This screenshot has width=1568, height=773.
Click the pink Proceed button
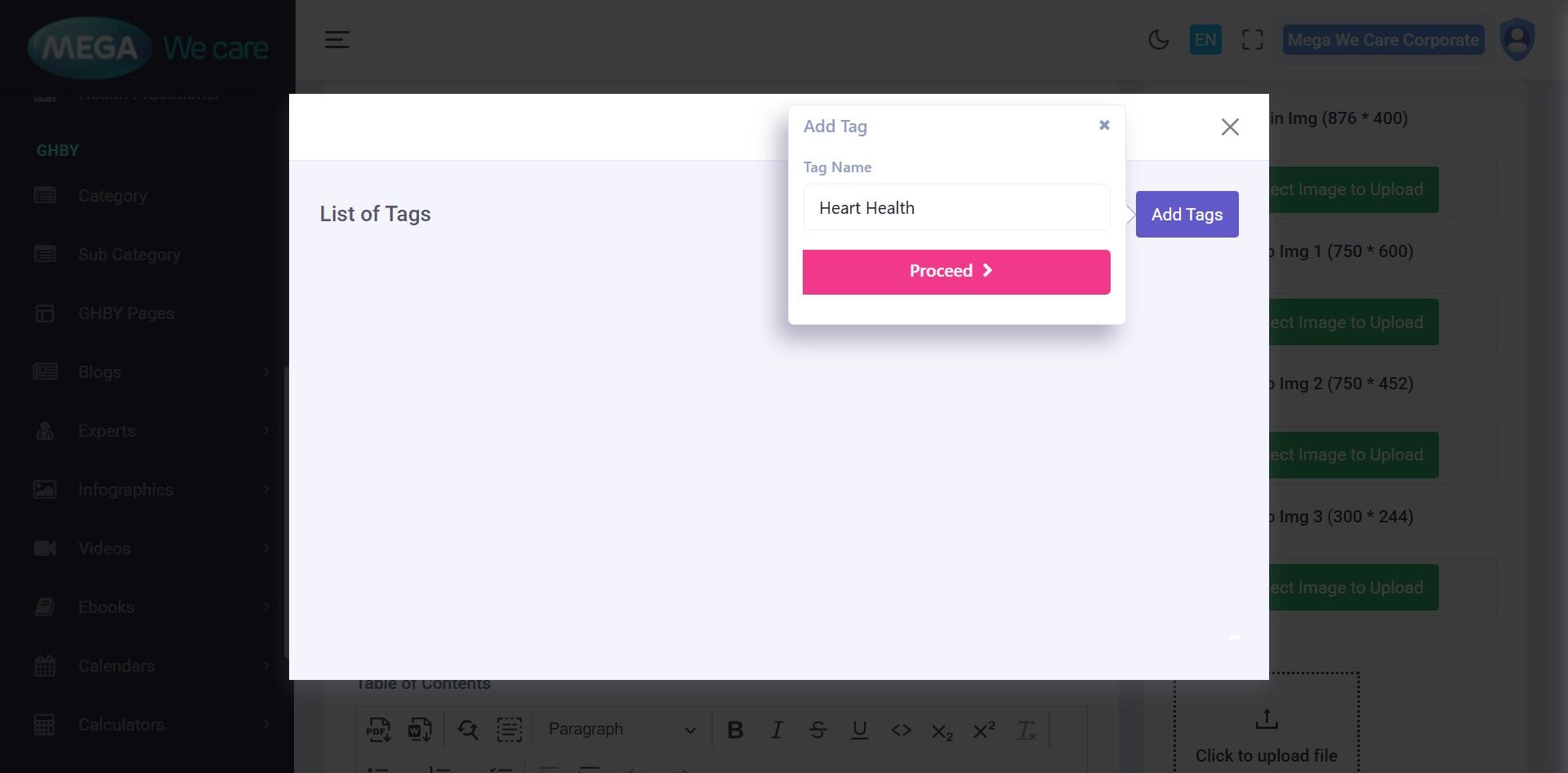[956, 272]
